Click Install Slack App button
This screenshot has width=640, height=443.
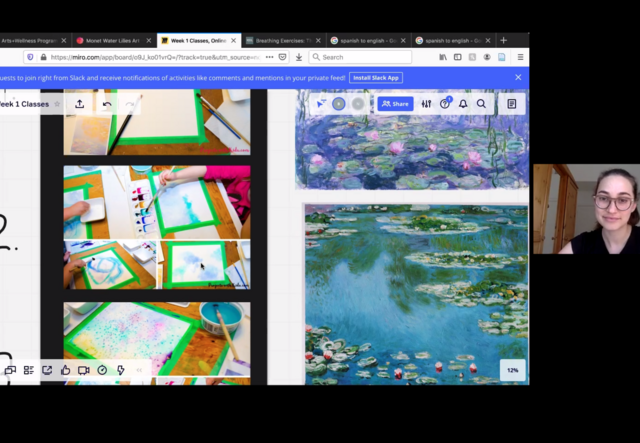pos(376,77)
